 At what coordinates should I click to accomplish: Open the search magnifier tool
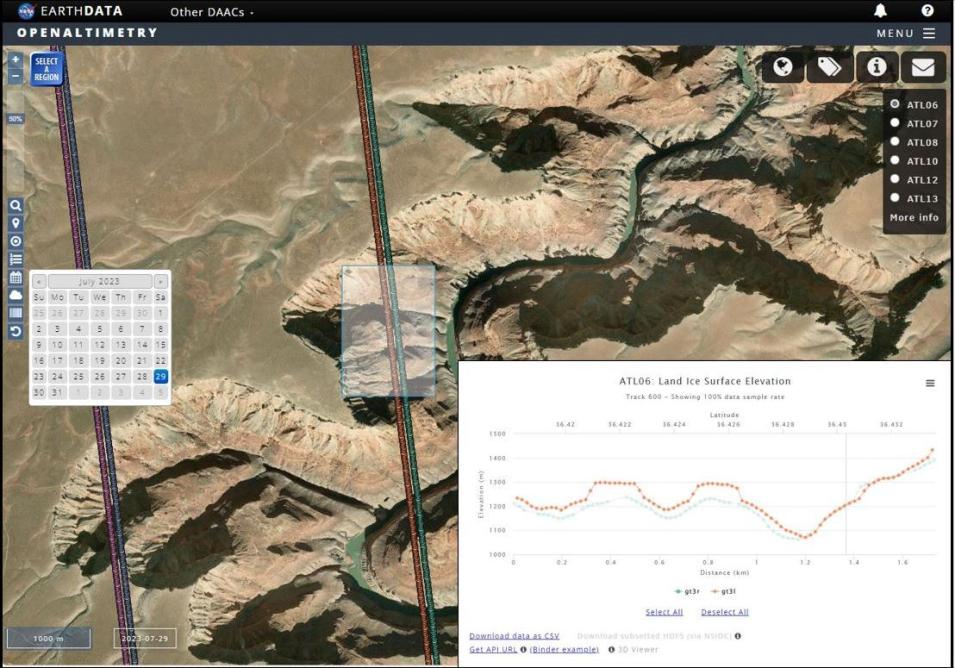click(x=16, y=205)
